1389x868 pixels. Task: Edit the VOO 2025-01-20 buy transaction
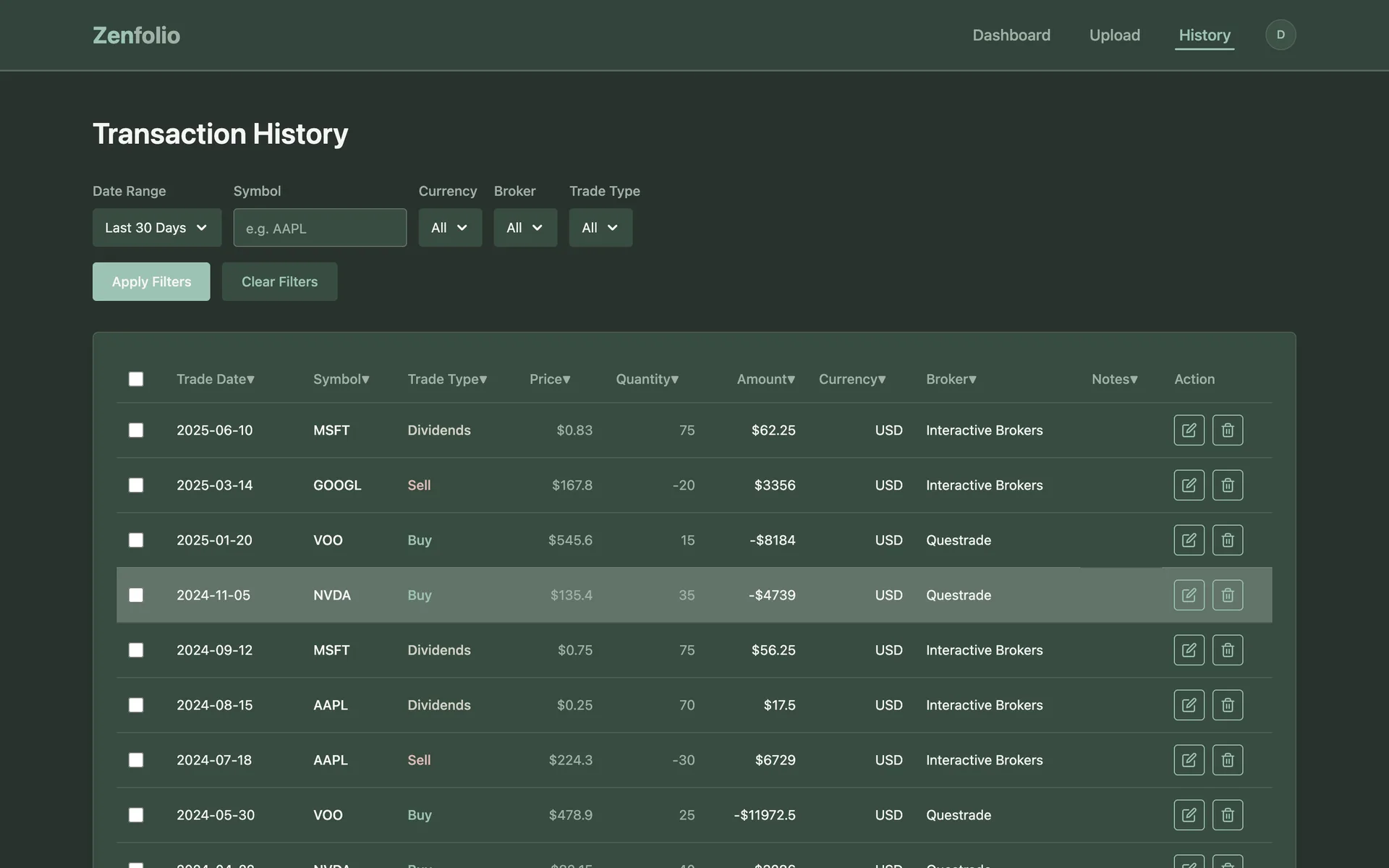pos(1189,540)
